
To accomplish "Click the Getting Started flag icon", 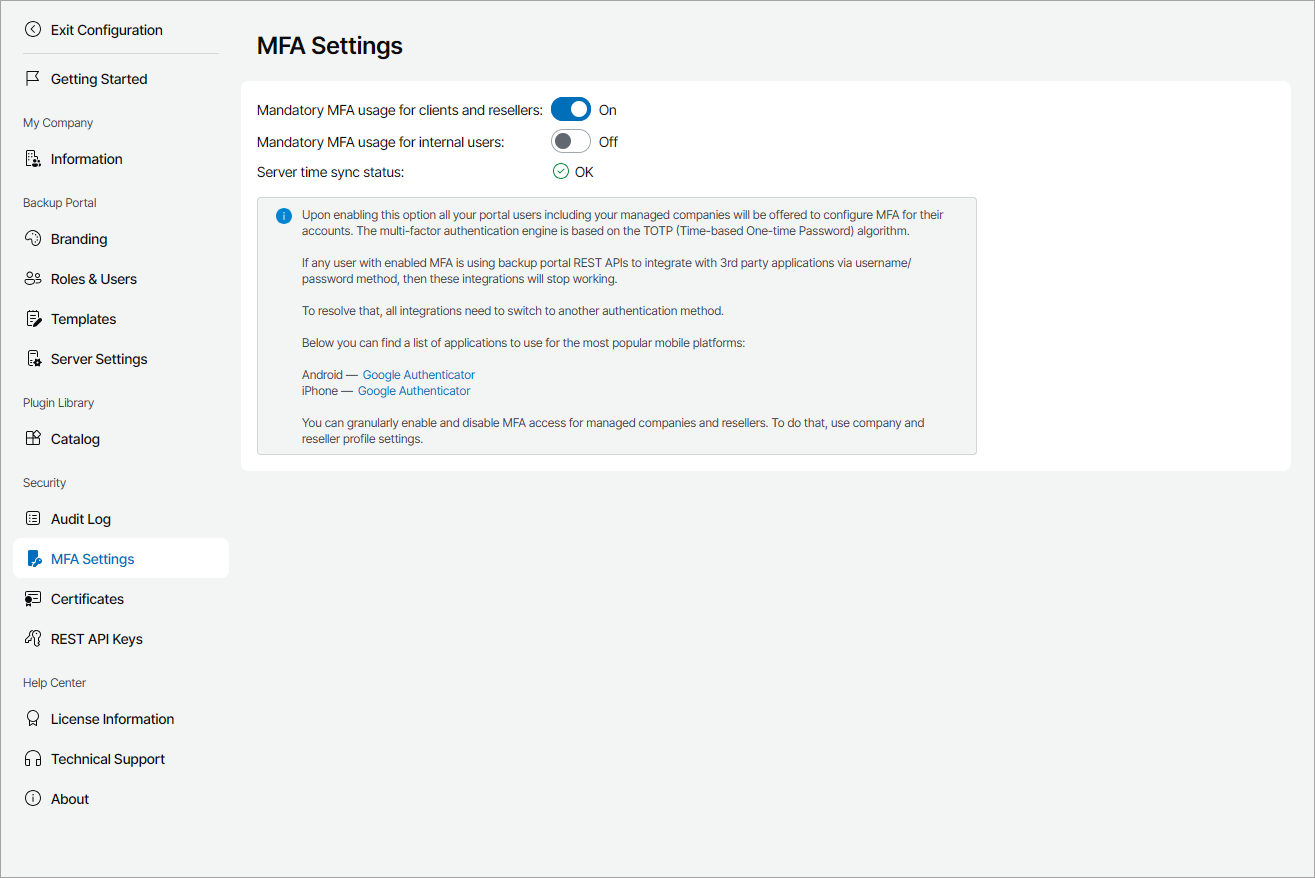I will 33,79.
